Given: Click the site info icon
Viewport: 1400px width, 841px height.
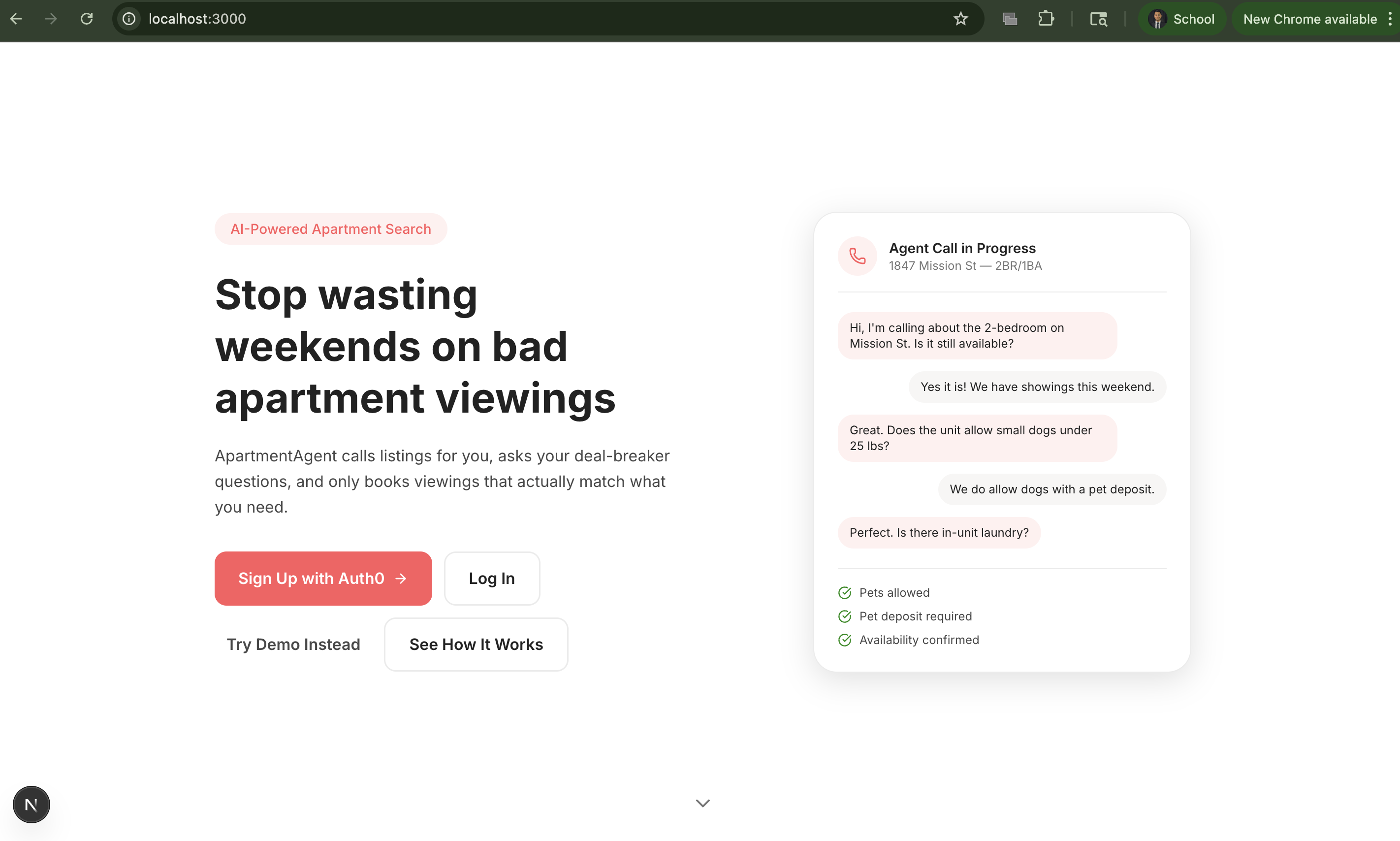Looking at the screenshot, I should [x=129, y=19].
